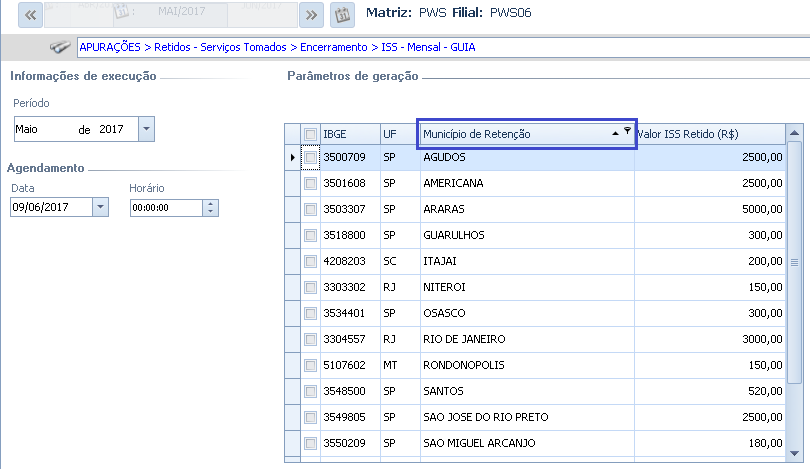Screen dimensions: 810x469
Task: Open the calendar icon beside the period navigator
Action: [343, 15]
